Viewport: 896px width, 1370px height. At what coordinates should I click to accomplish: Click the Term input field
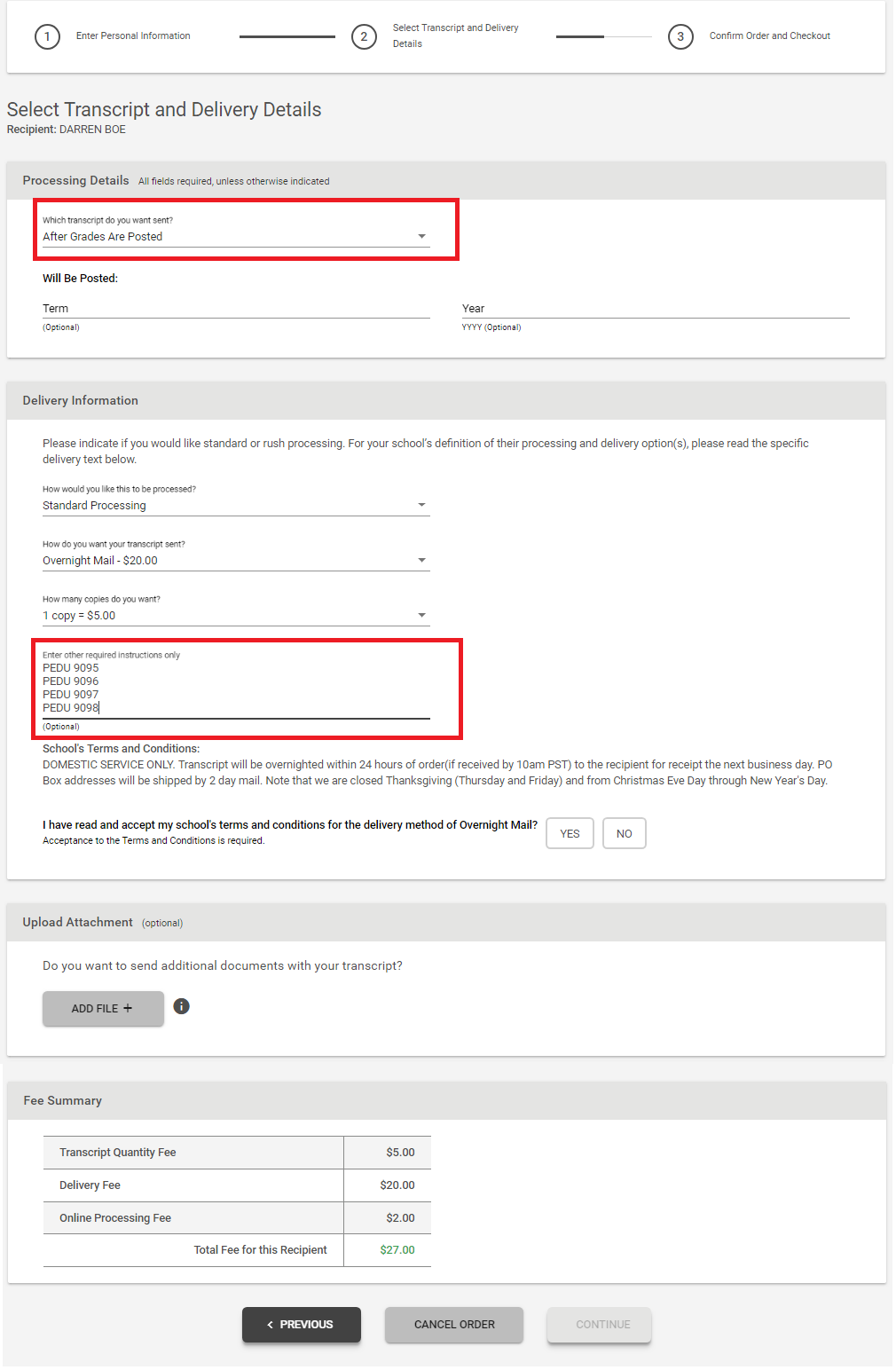click(x=236, y=308)
